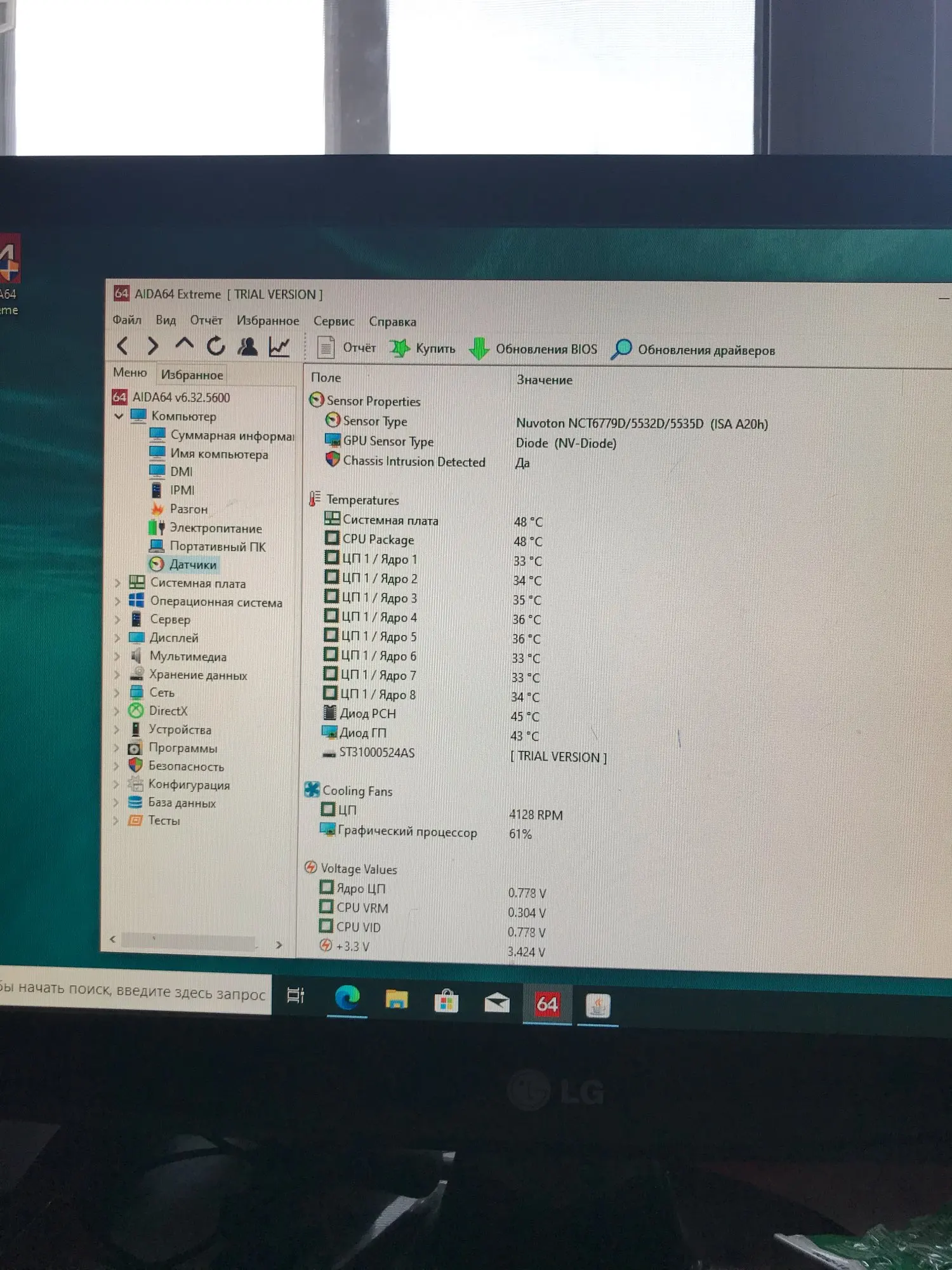Select Имя компьютера tree item
Screen dimensions: 952x1270
tap(209, 454)
